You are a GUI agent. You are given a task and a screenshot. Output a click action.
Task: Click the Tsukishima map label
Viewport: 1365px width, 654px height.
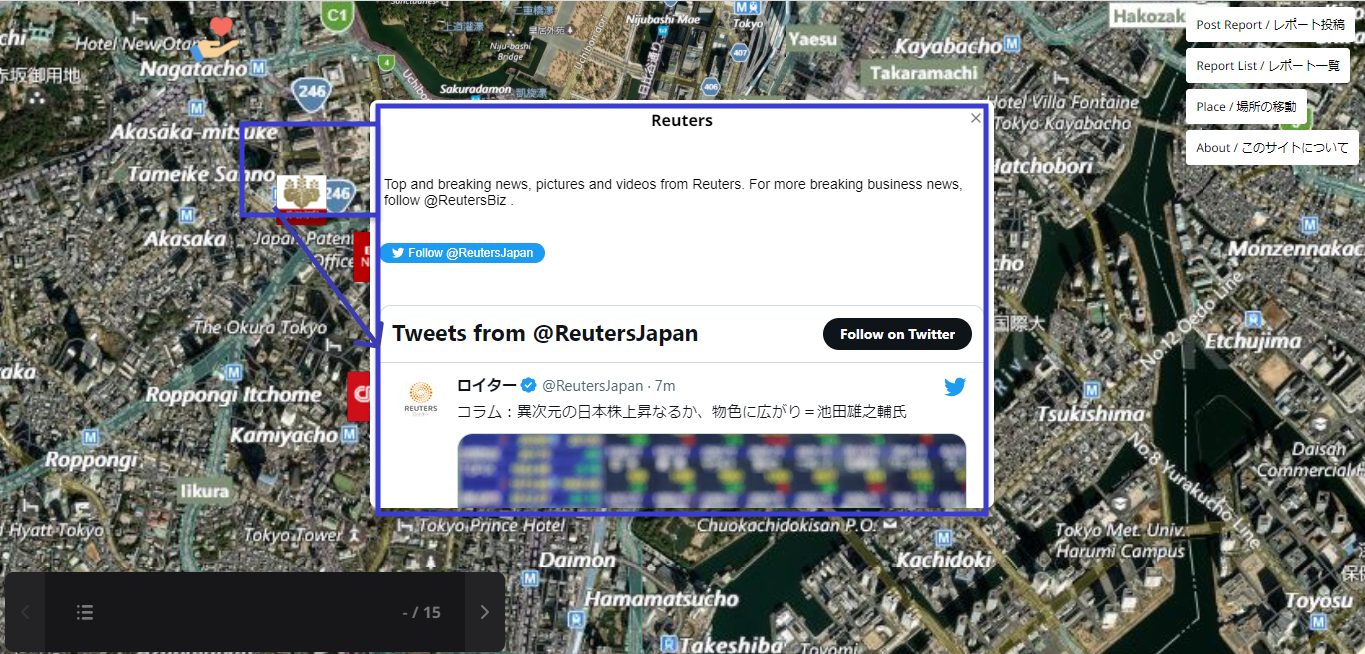tap(1090, 414)
